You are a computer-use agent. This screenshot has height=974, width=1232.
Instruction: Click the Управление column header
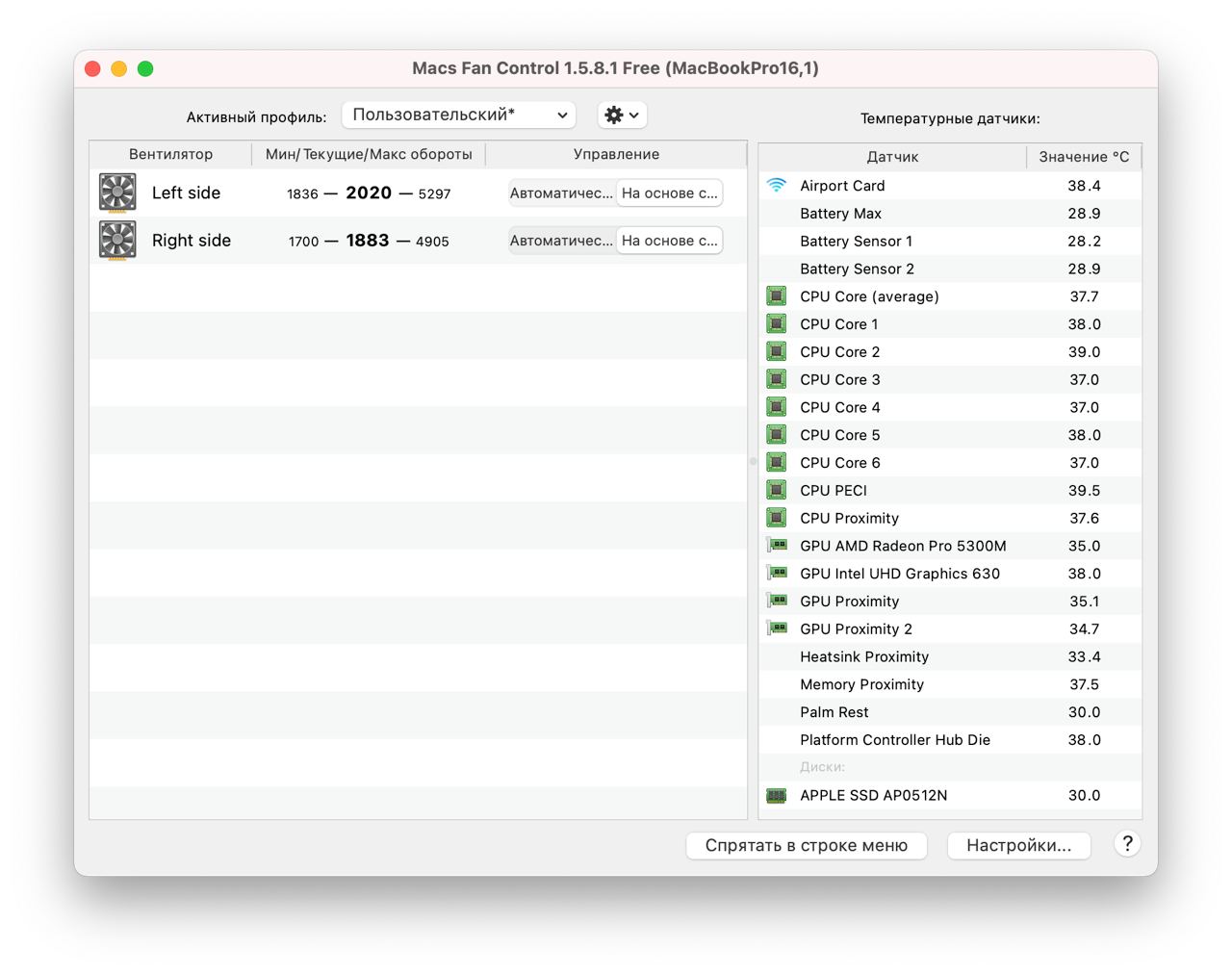pos(616,154)
